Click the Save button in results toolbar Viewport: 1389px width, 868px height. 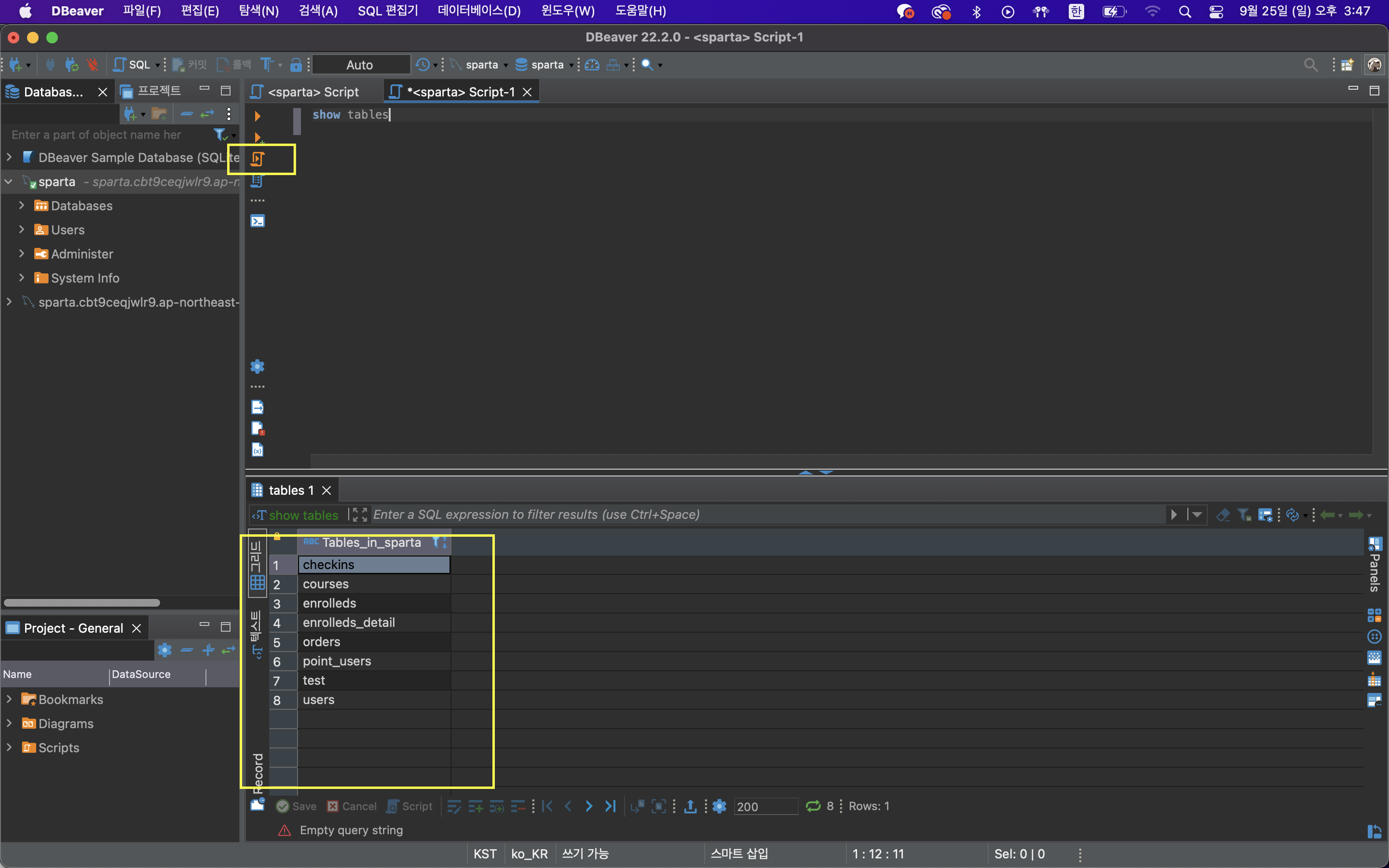click(x=296, y=807)
